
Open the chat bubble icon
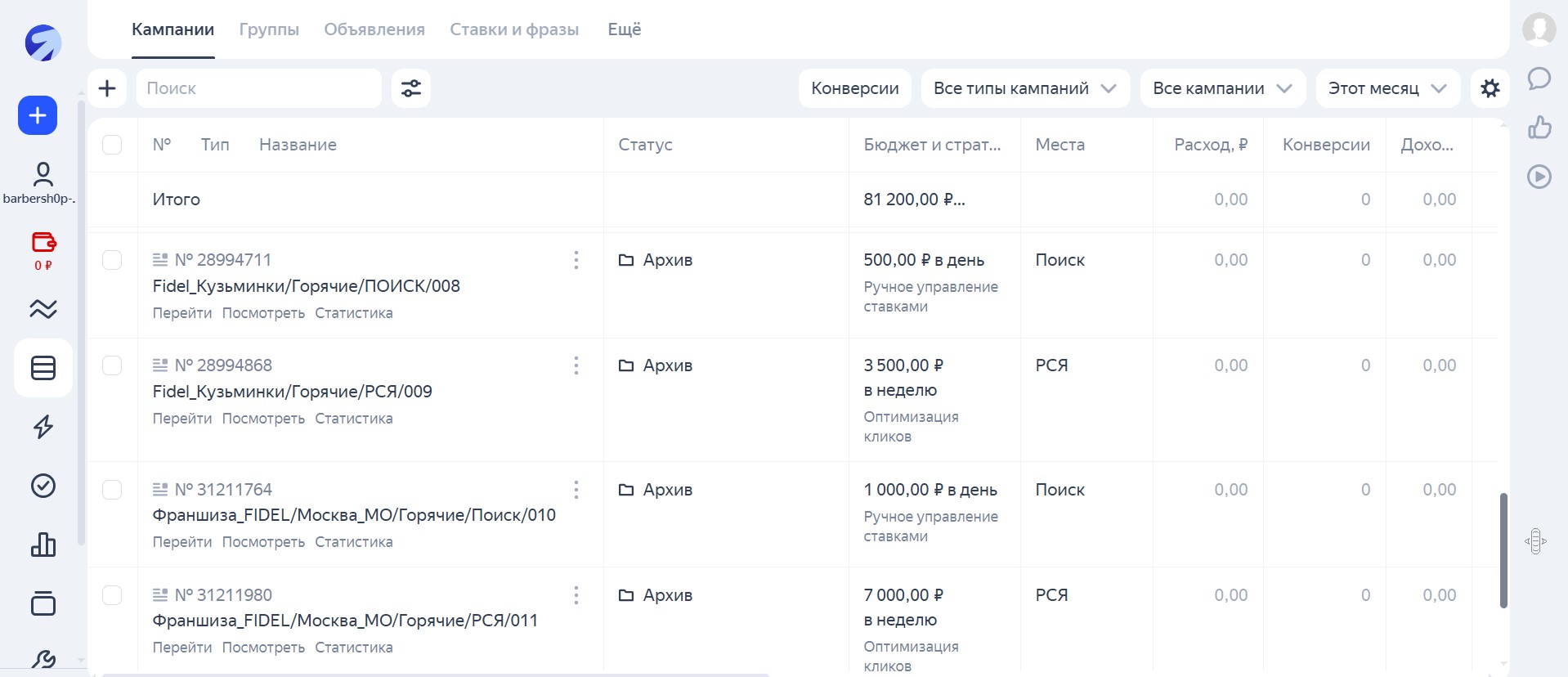click(x=1539, y=78)
